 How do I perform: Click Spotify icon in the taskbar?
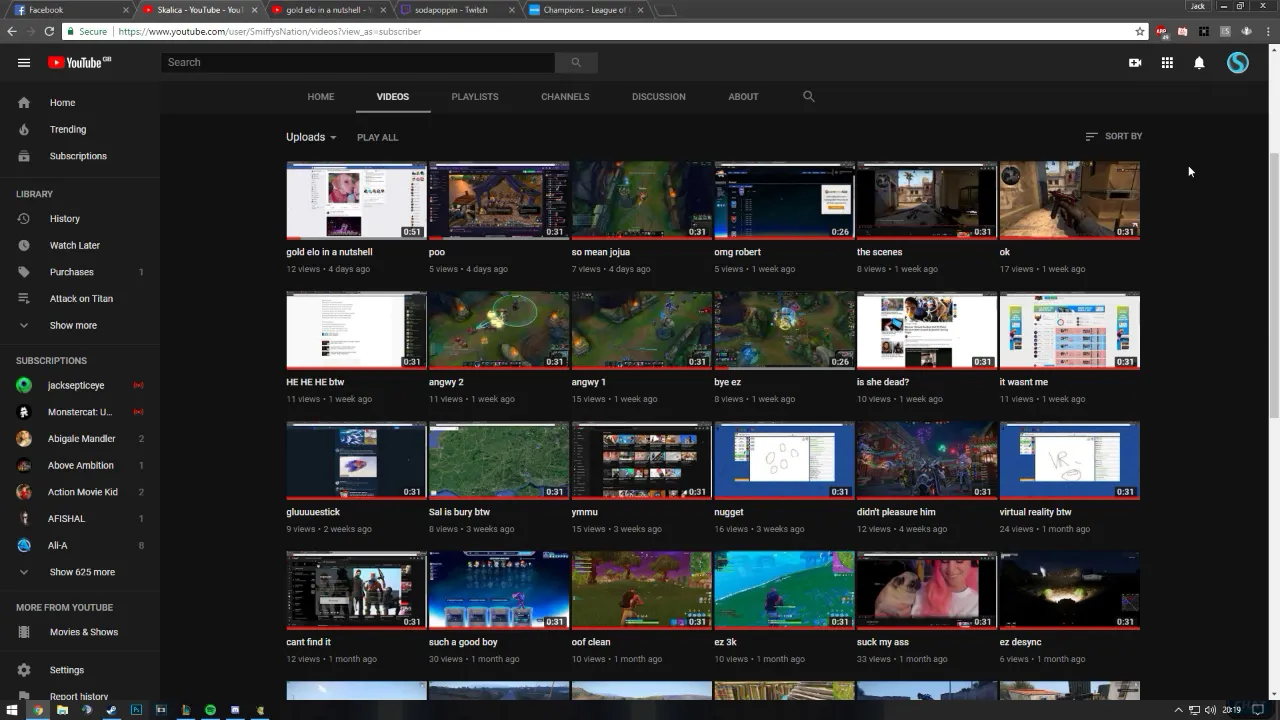point(210,710)
